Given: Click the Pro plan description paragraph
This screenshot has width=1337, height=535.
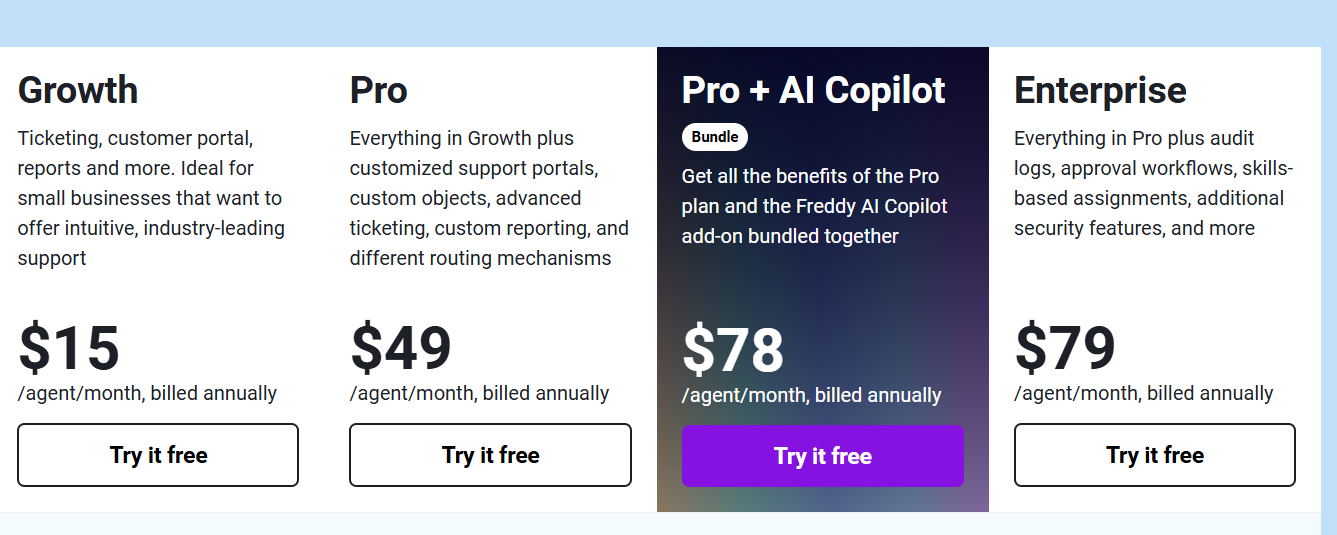Looking at the screenshot, I should point(489,198).
